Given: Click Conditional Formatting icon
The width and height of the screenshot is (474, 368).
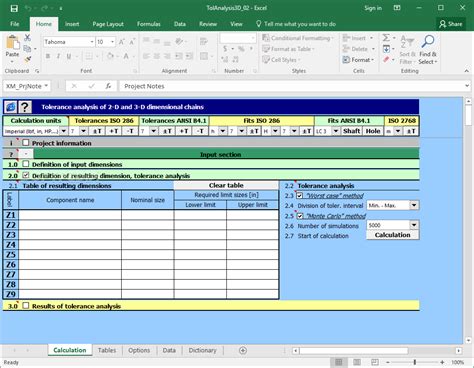Looking at the screenshot, I should (x=266, y=38).
